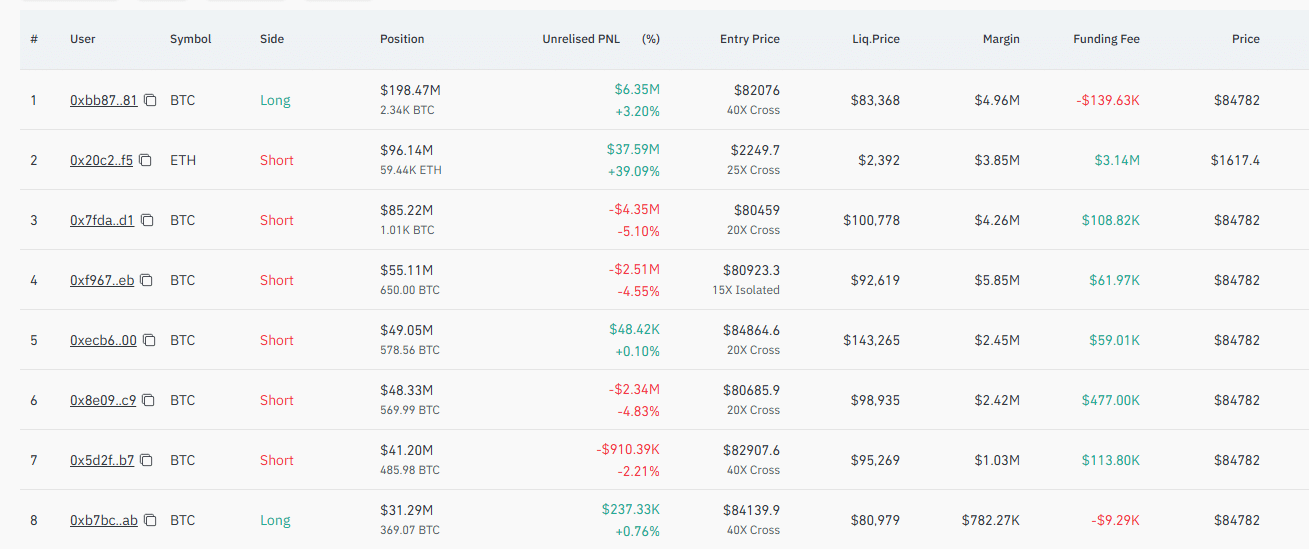Open user 0x8e09..c9 profile link
Screen dimensions: 1309x549
click(x=103, y=400)
